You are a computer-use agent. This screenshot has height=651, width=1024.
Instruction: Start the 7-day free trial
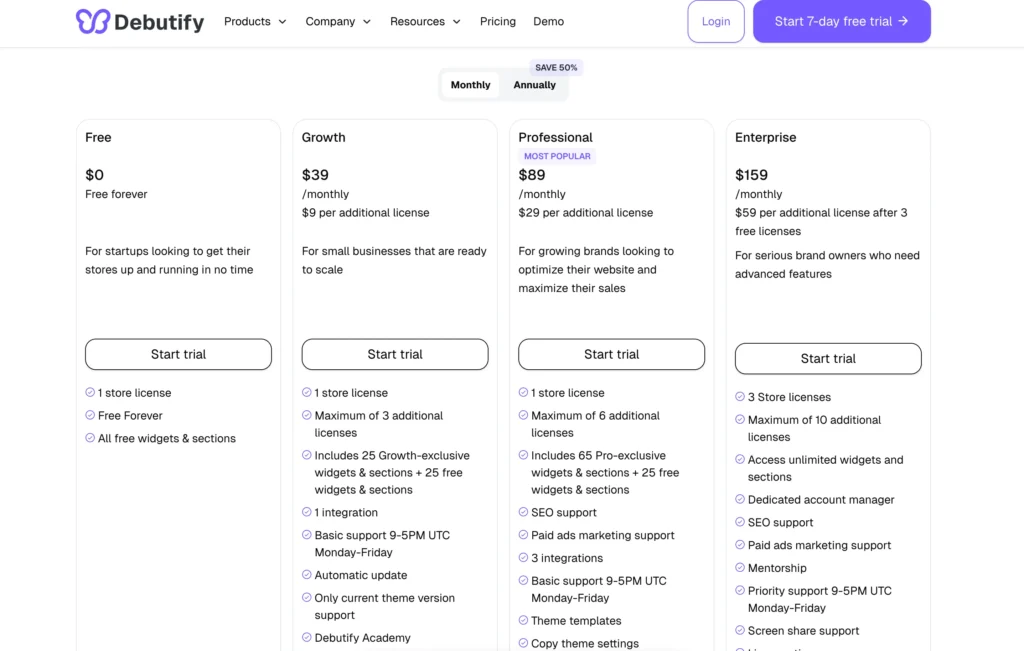pyautogui.click(x=841, y=21)
